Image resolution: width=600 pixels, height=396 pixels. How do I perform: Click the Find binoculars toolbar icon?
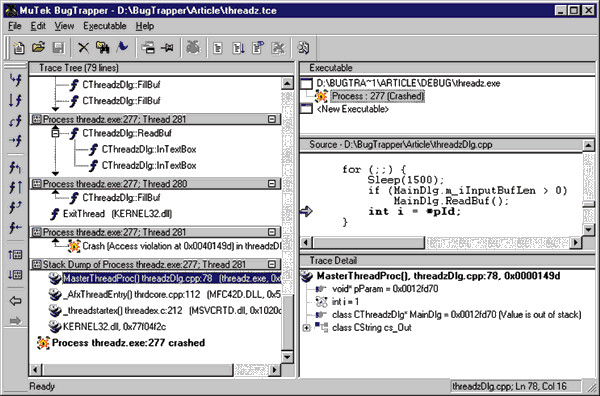[103, 48]
